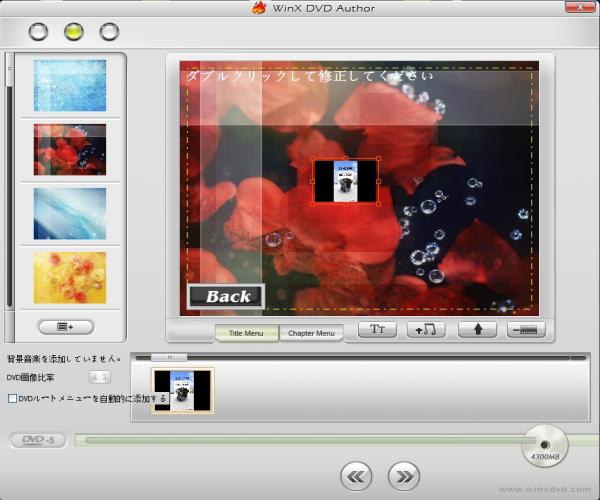The height and width of the screenshot is (500, 600).
Task: Switch to the Chapter Menu tab
Action: coord(311,333)
